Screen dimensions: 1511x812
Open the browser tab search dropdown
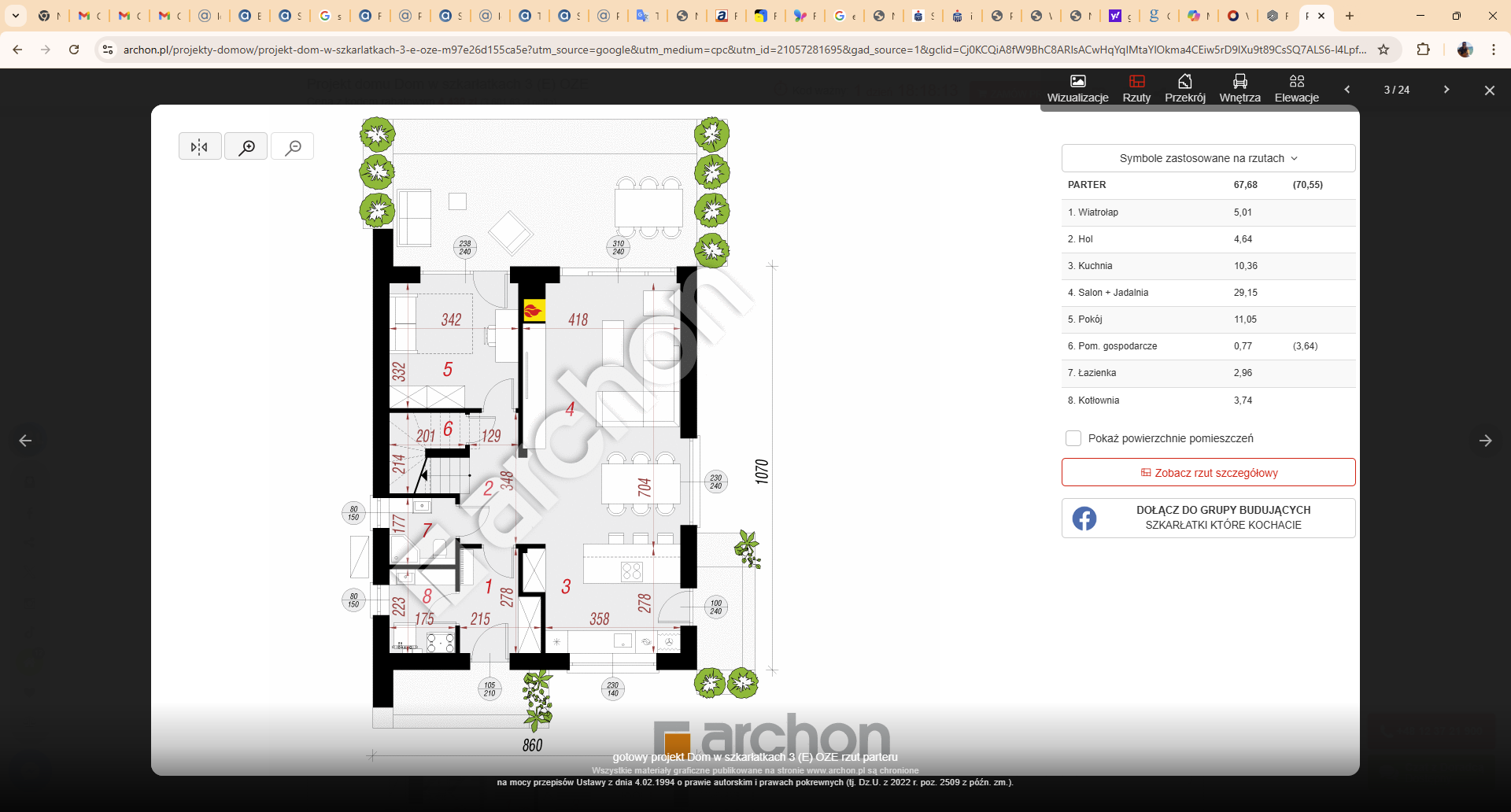[16, 16]
